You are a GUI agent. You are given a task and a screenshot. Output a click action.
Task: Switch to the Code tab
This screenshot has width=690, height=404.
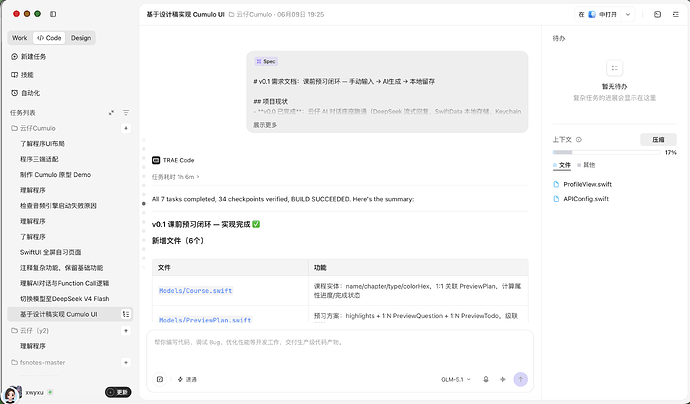pyautogui.click(x=49, y=38)
